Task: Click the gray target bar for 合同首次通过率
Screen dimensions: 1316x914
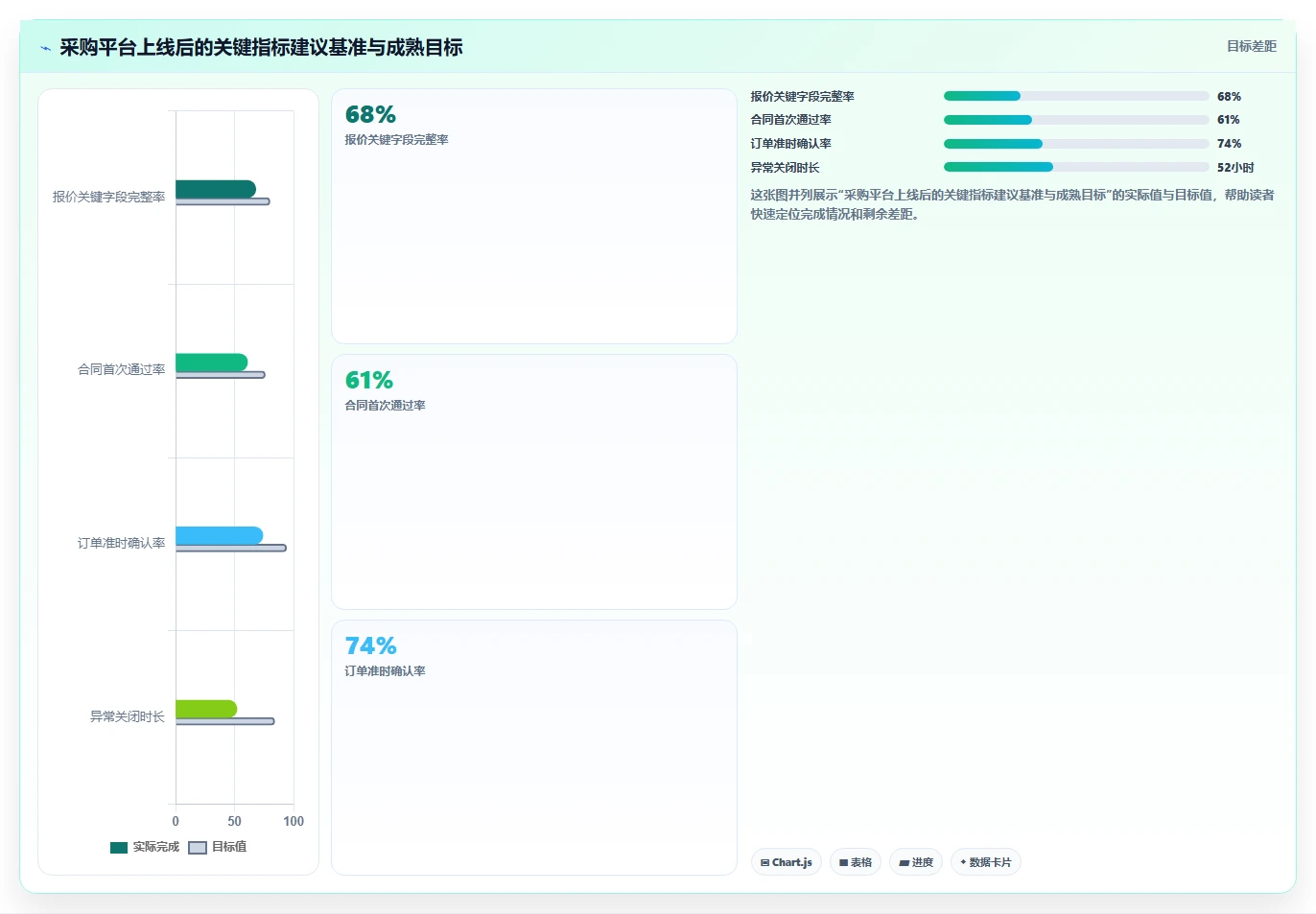Action: tap(221, 375)
